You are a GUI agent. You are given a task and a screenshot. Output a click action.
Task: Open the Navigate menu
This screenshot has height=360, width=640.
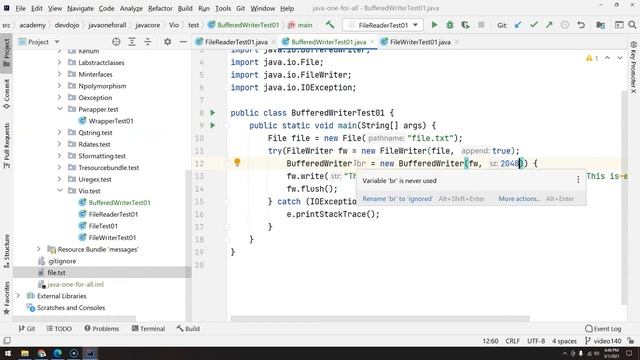(80, 8)
